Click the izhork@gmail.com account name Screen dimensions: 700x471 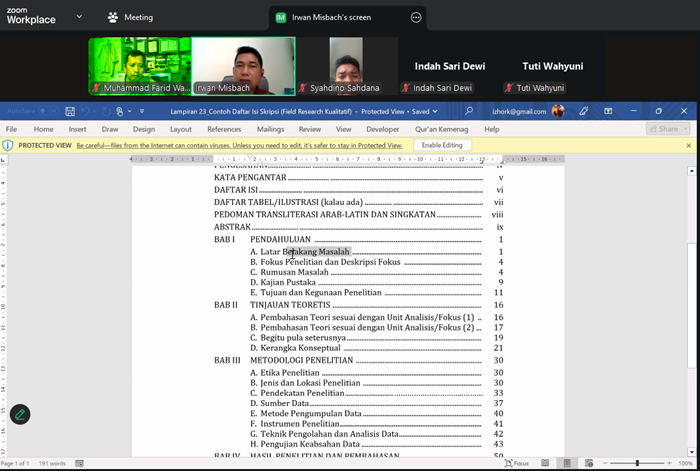point(519,112)
